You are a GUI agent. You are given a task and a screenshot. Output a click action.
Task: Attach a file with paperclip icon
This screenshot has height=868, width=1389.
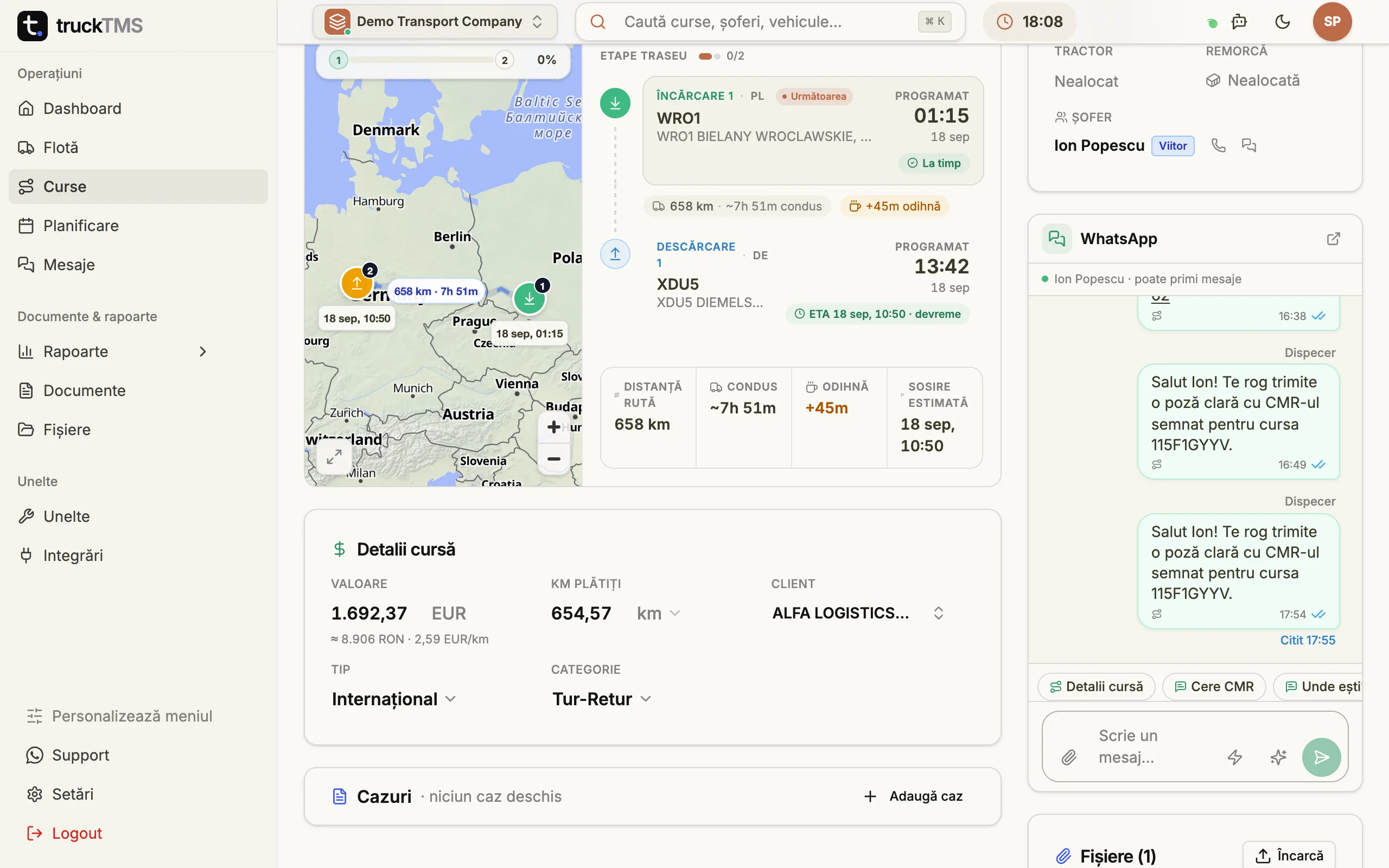coord(1069,757)
